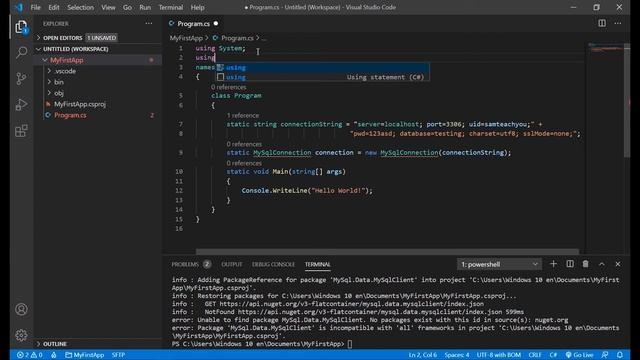Screen dimensions: 640x360
Task: Click the editor horizontal scrollbar
Action: coord(387,251)
